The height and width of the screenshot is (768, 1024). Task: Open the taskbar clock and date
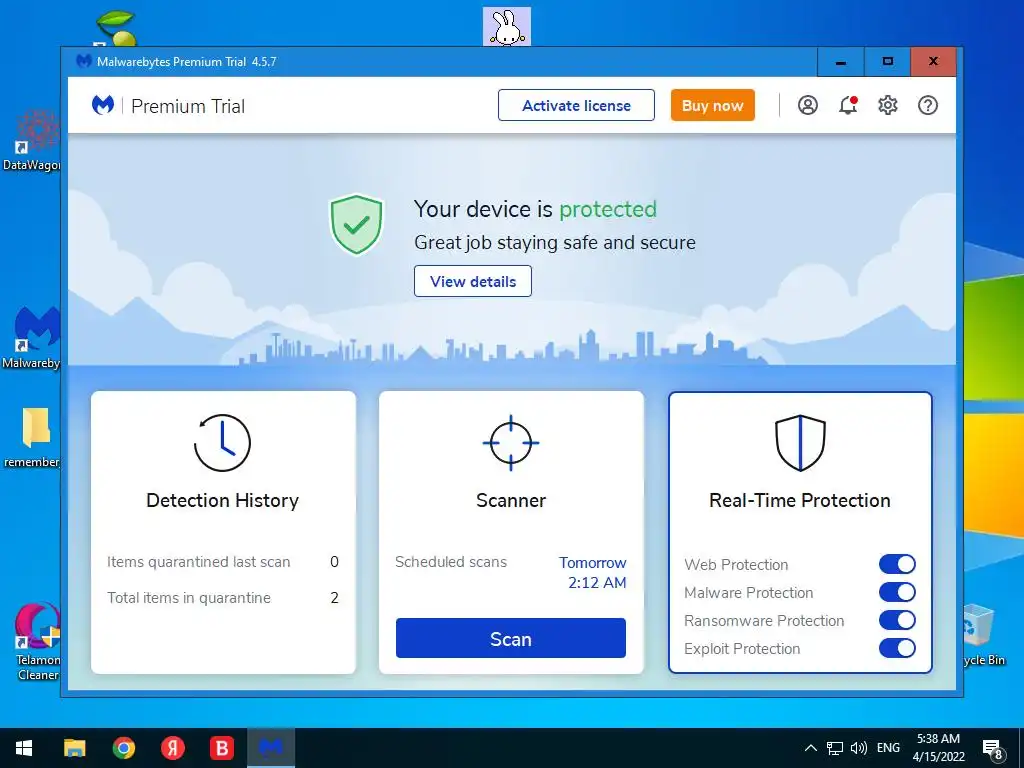click(x=938, y=748)
